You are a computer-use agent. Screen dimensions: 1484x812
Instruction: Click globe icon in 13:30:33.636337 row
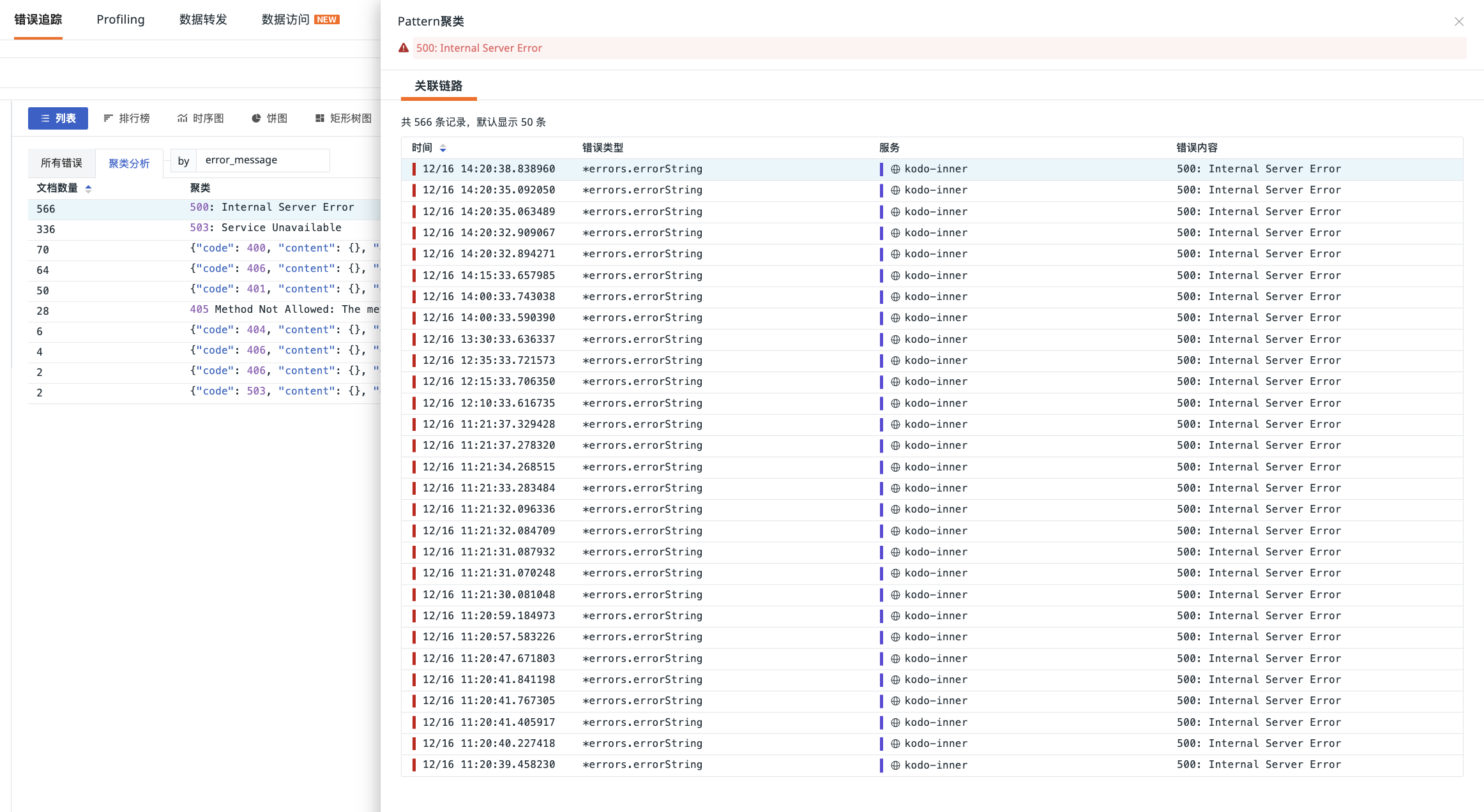[895, 340]
